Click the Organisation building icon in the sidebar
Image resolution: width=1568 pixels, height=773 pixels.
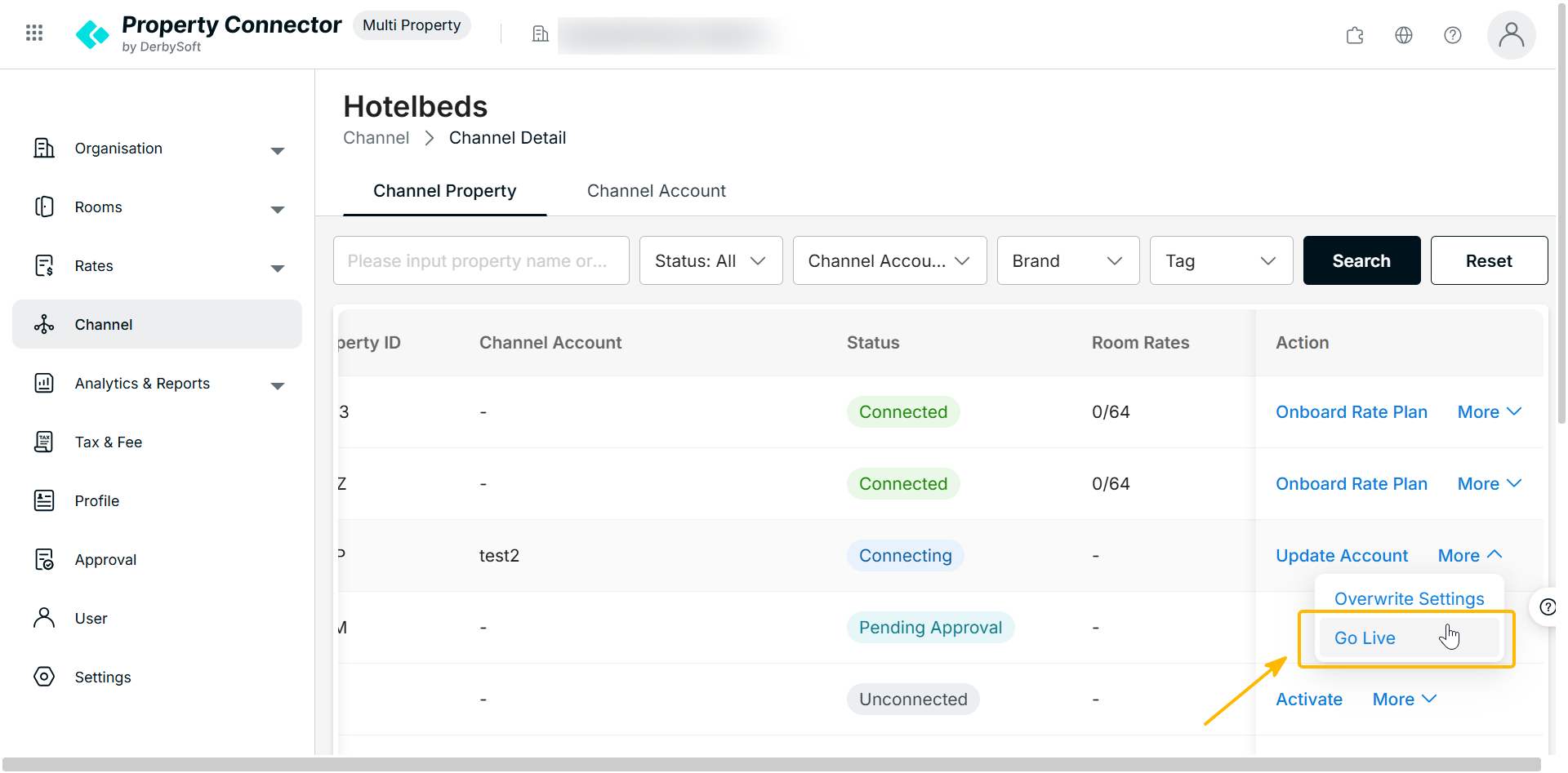[x=44, y=148]
